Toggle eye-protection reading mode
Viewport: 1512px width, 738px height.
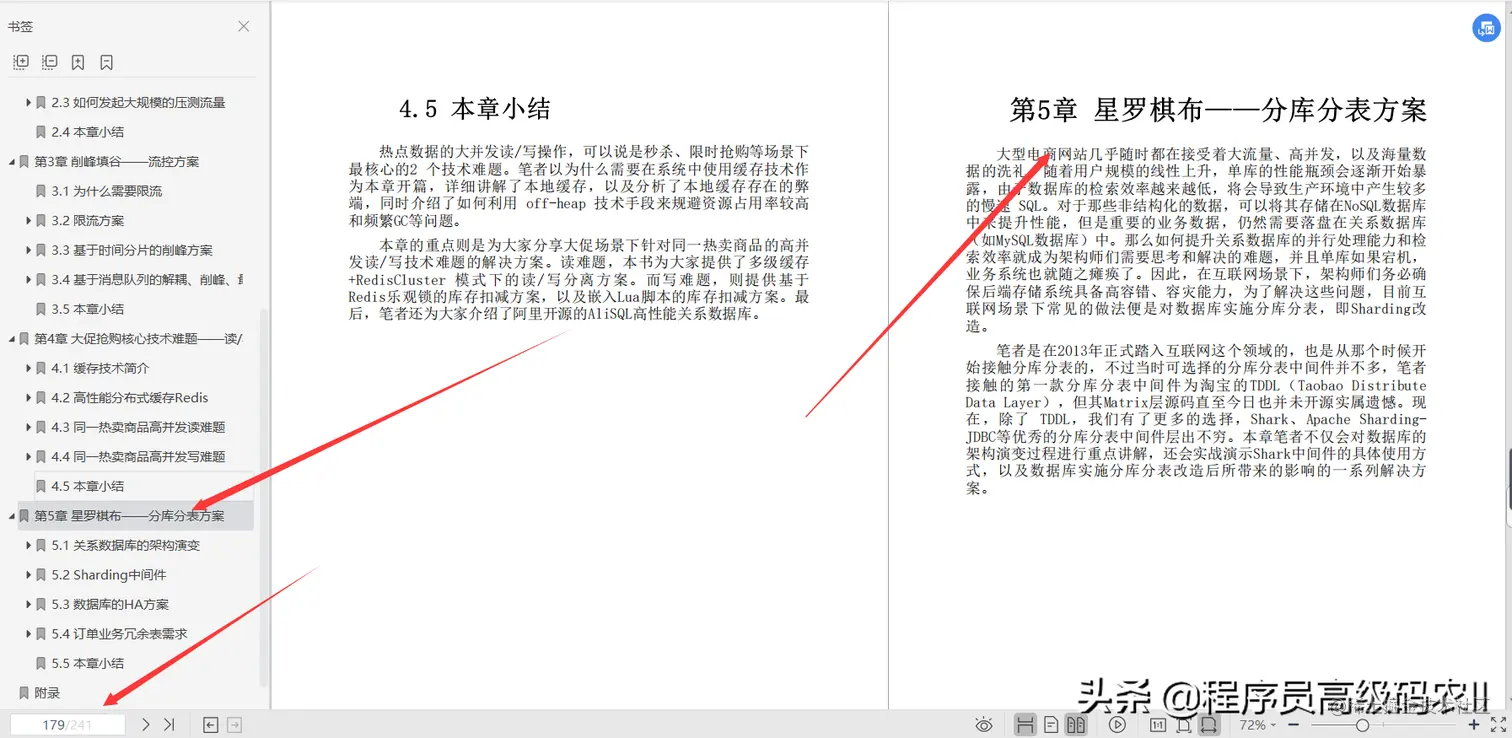[x=985, y=723]
